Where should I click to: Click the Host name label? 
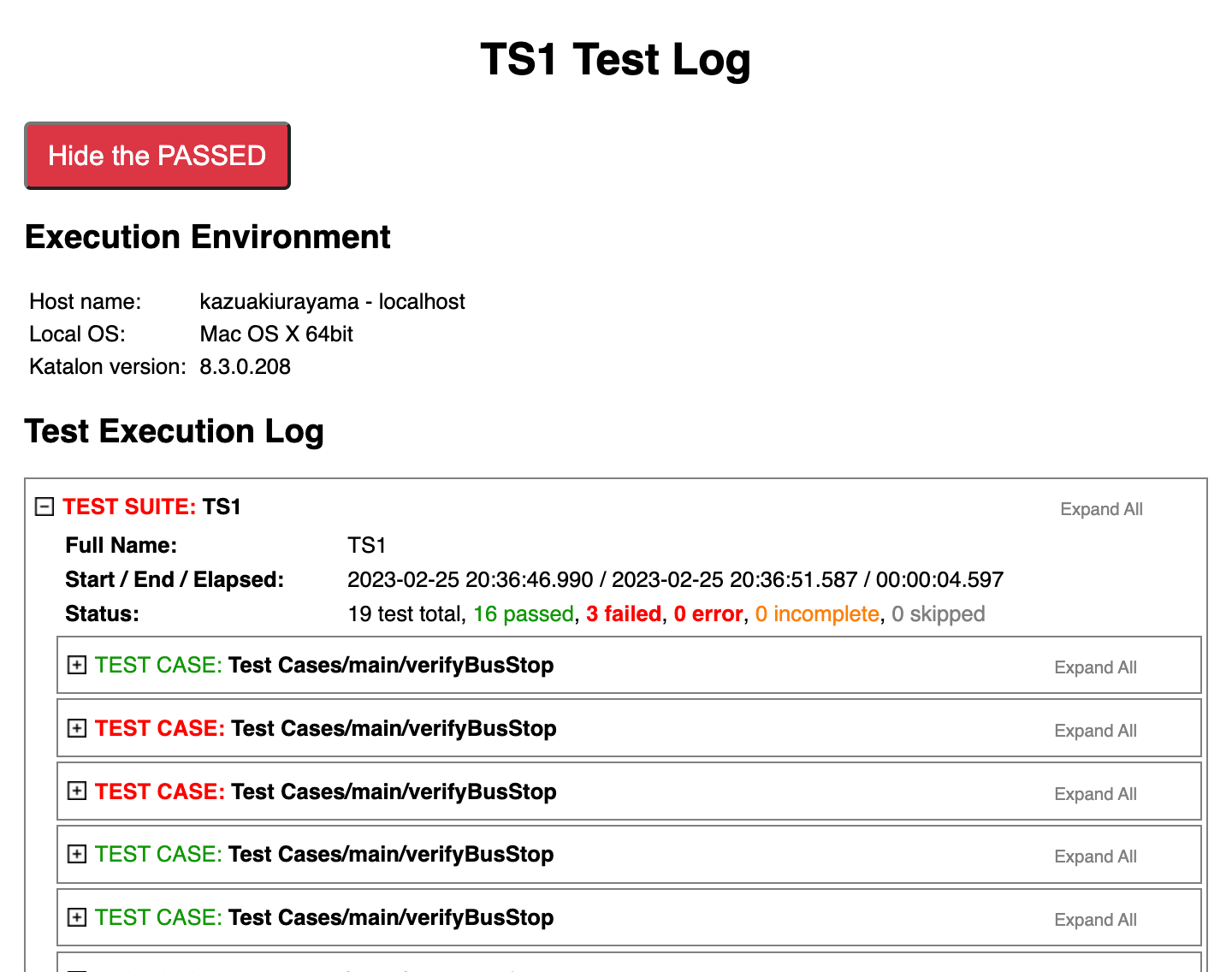pyautogui.click(x=86, y=301)
